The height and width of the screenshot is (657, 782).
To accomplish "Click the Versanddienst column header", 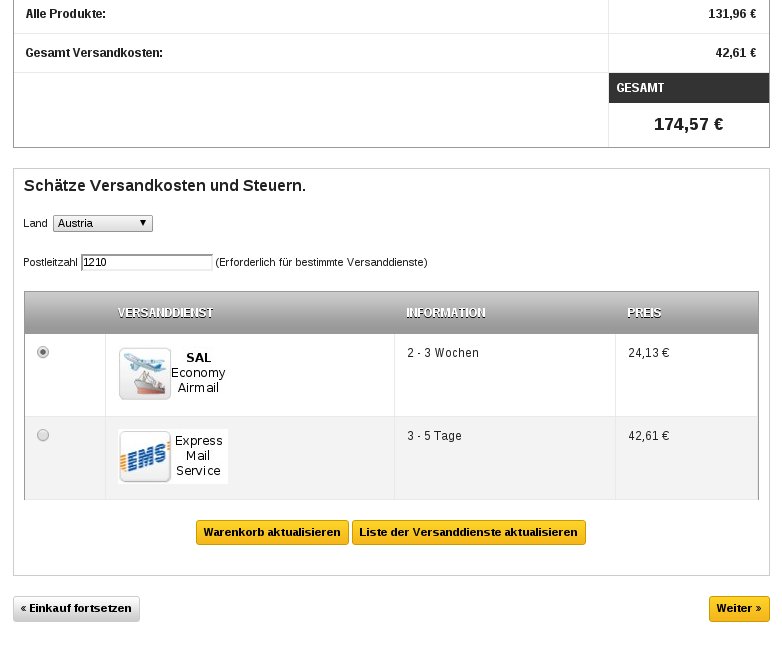I will (165, 313).
